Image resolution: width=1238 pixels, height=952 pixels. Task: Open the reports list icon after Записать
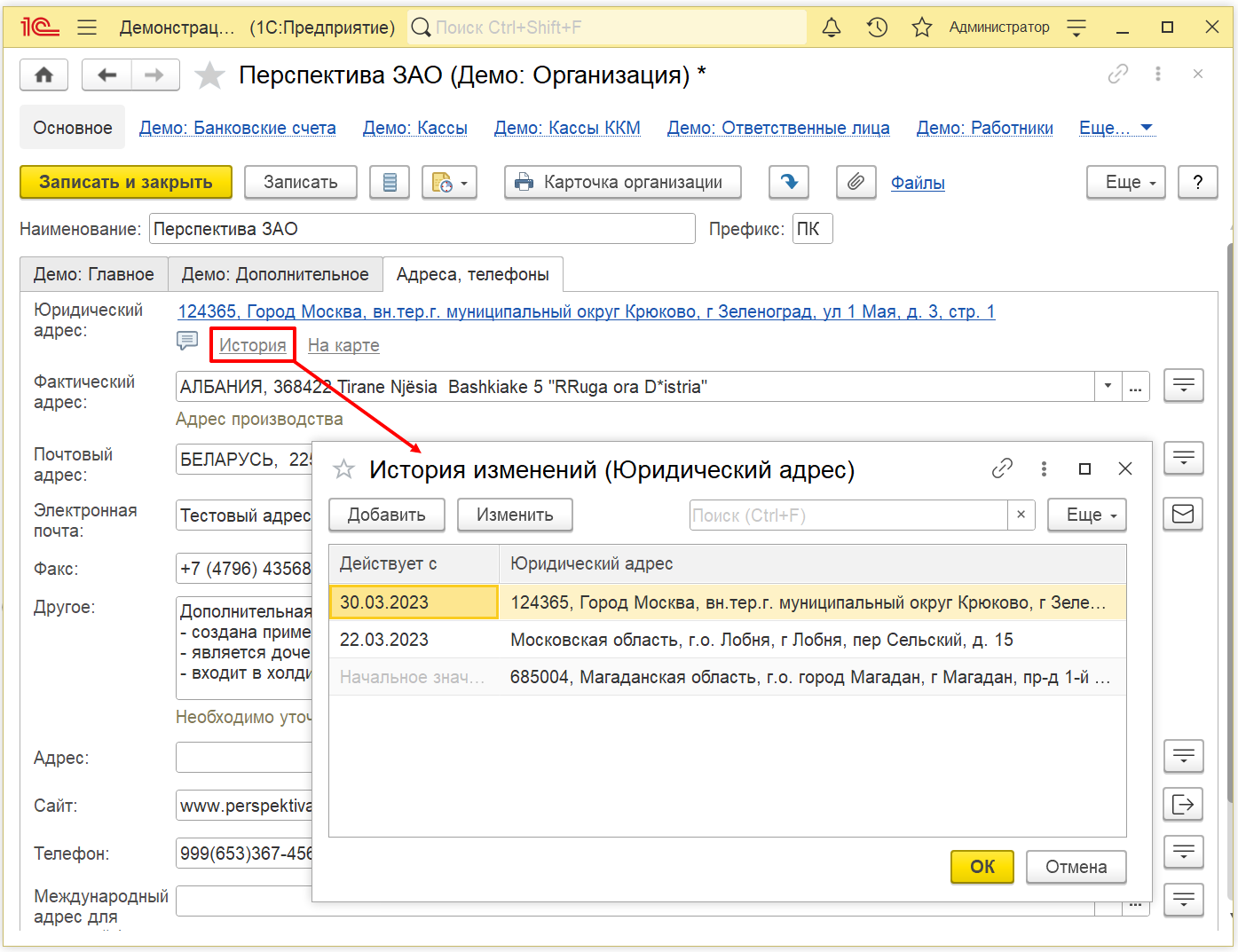[x=390, y=182]
